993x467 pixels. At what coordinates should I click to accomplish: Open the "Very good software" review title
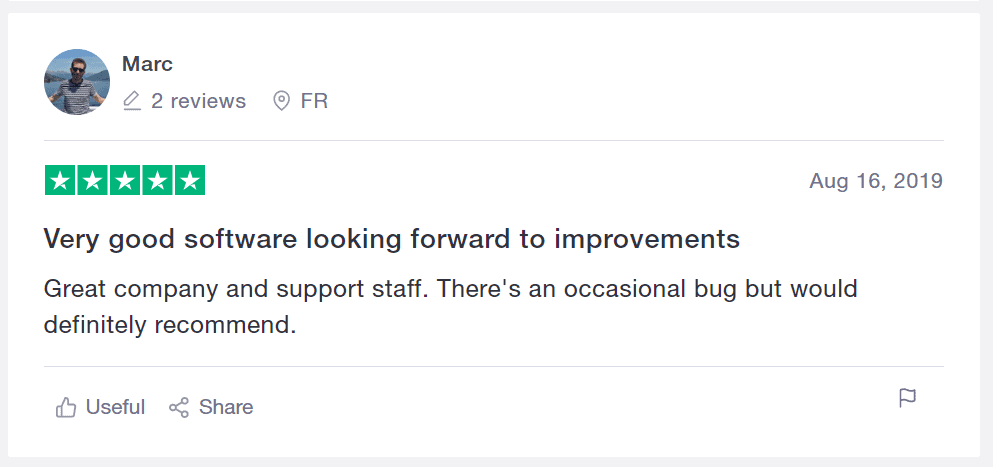391,240
